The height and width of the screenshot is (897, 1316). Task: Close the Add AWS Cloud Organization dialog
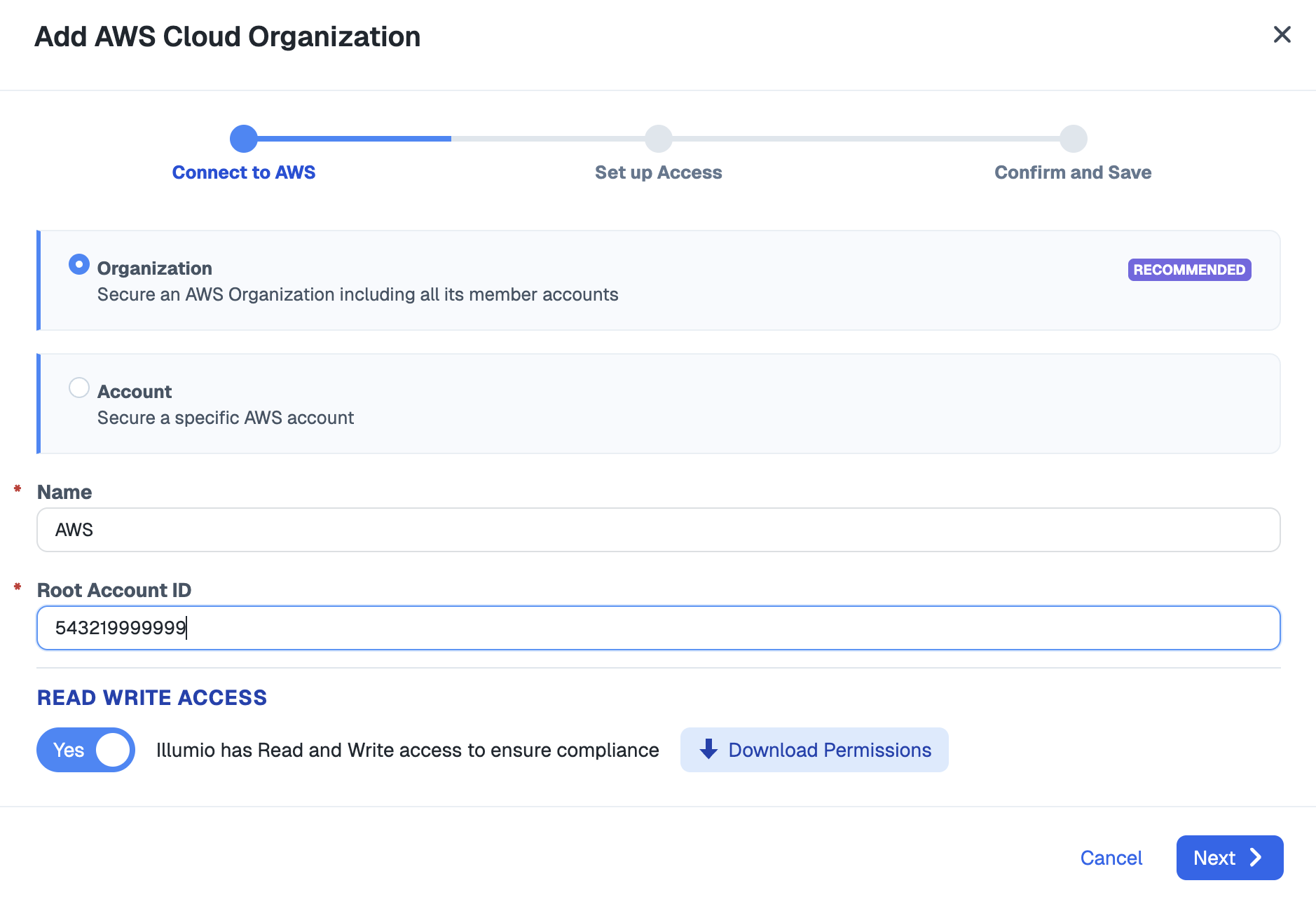[x=1282, y=34]
